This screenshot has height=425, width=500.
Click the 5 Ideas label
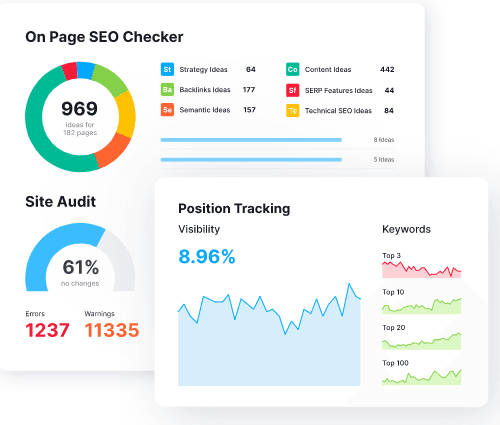[384, 160]
